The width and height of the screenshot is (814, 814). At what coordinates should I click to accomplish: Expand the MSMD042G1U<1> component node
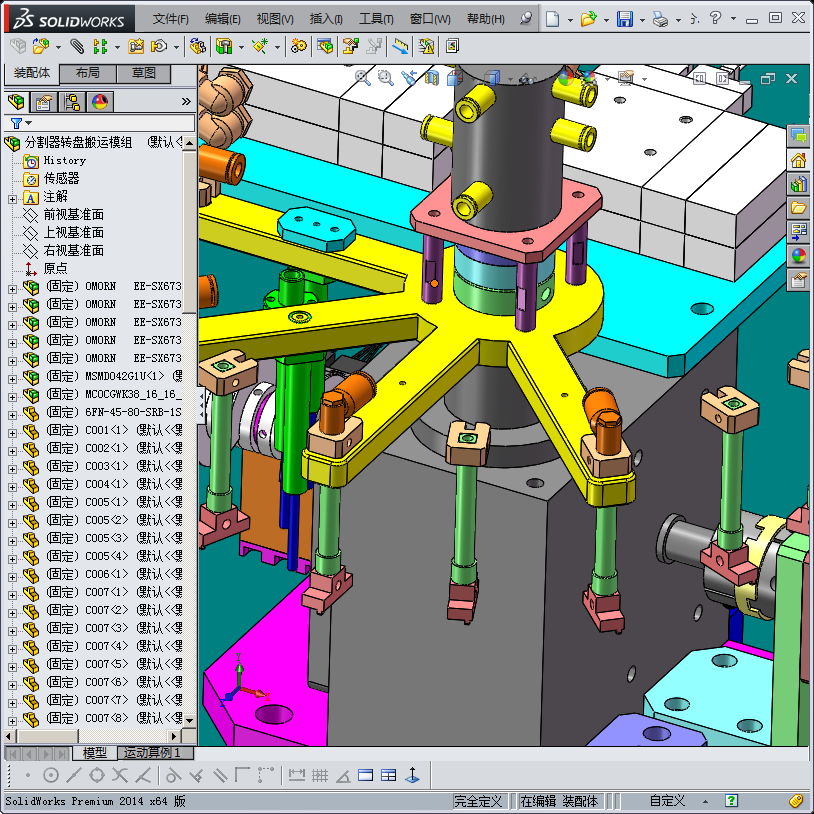tap(12, 379)
